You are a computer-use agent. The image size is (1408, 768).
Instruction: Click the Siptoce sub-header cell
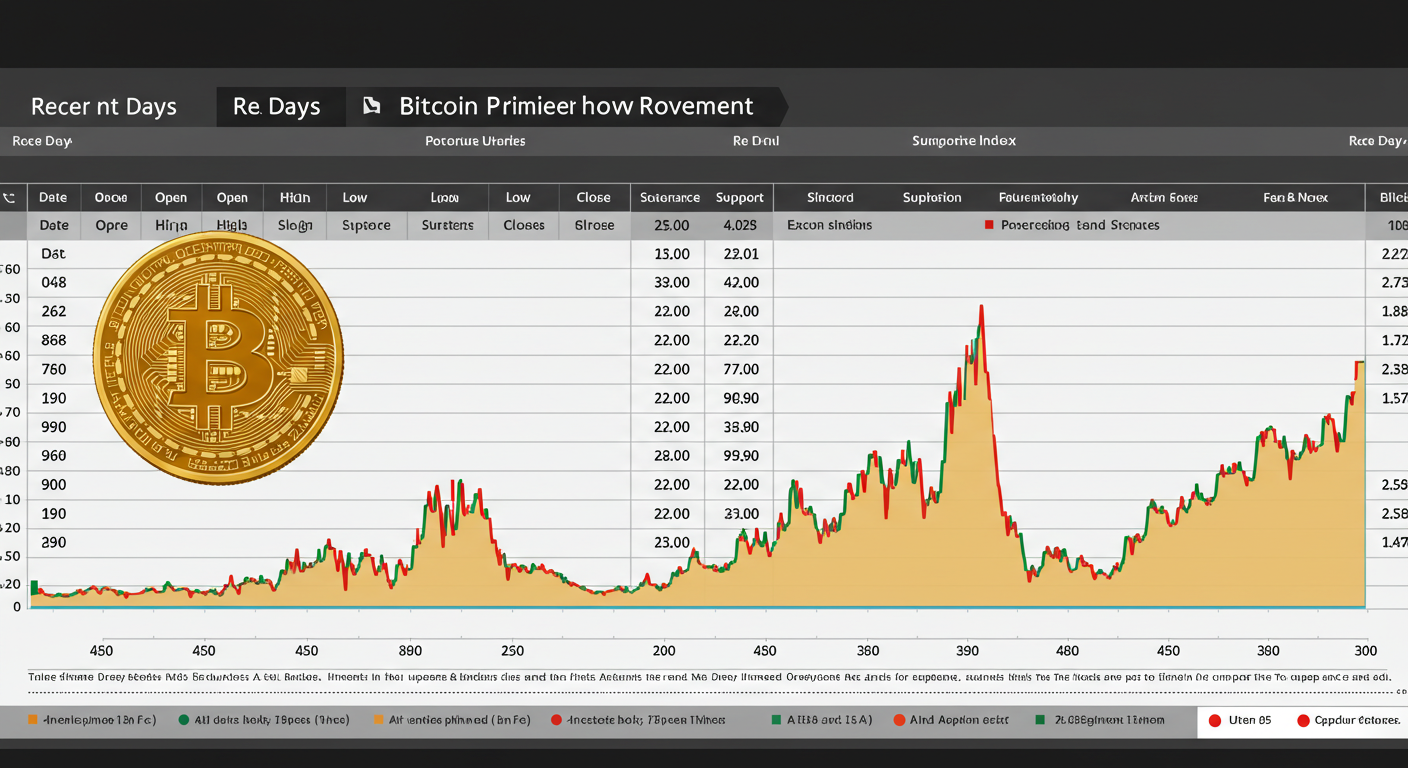tap(366, 226)
